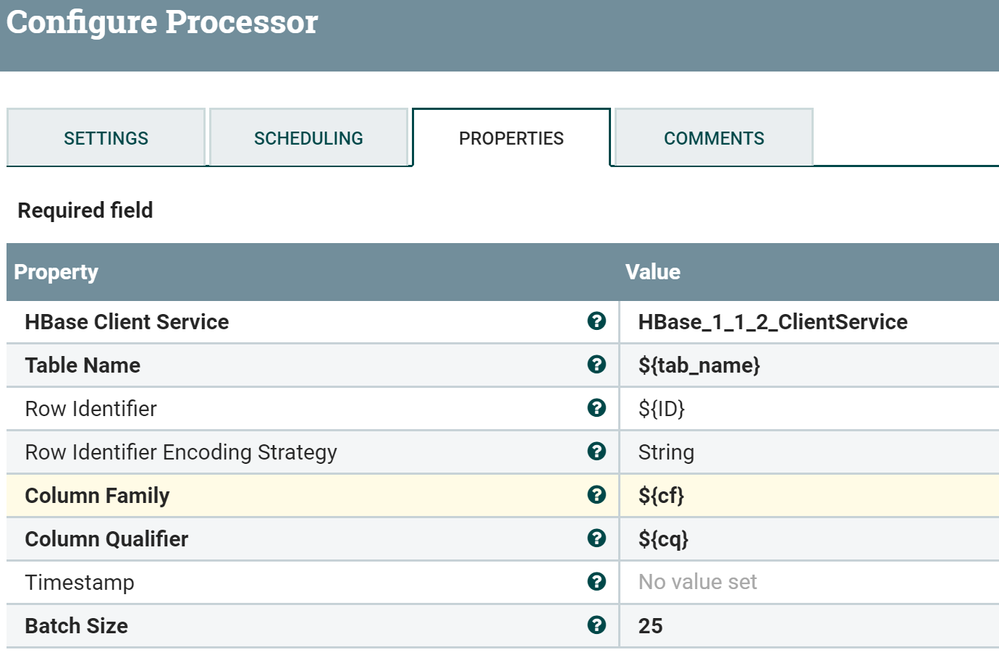Click help icon for Timestamp property
The width and height of the screenshot is (999, 657).
pyautogui.click(x=597, y=582)
